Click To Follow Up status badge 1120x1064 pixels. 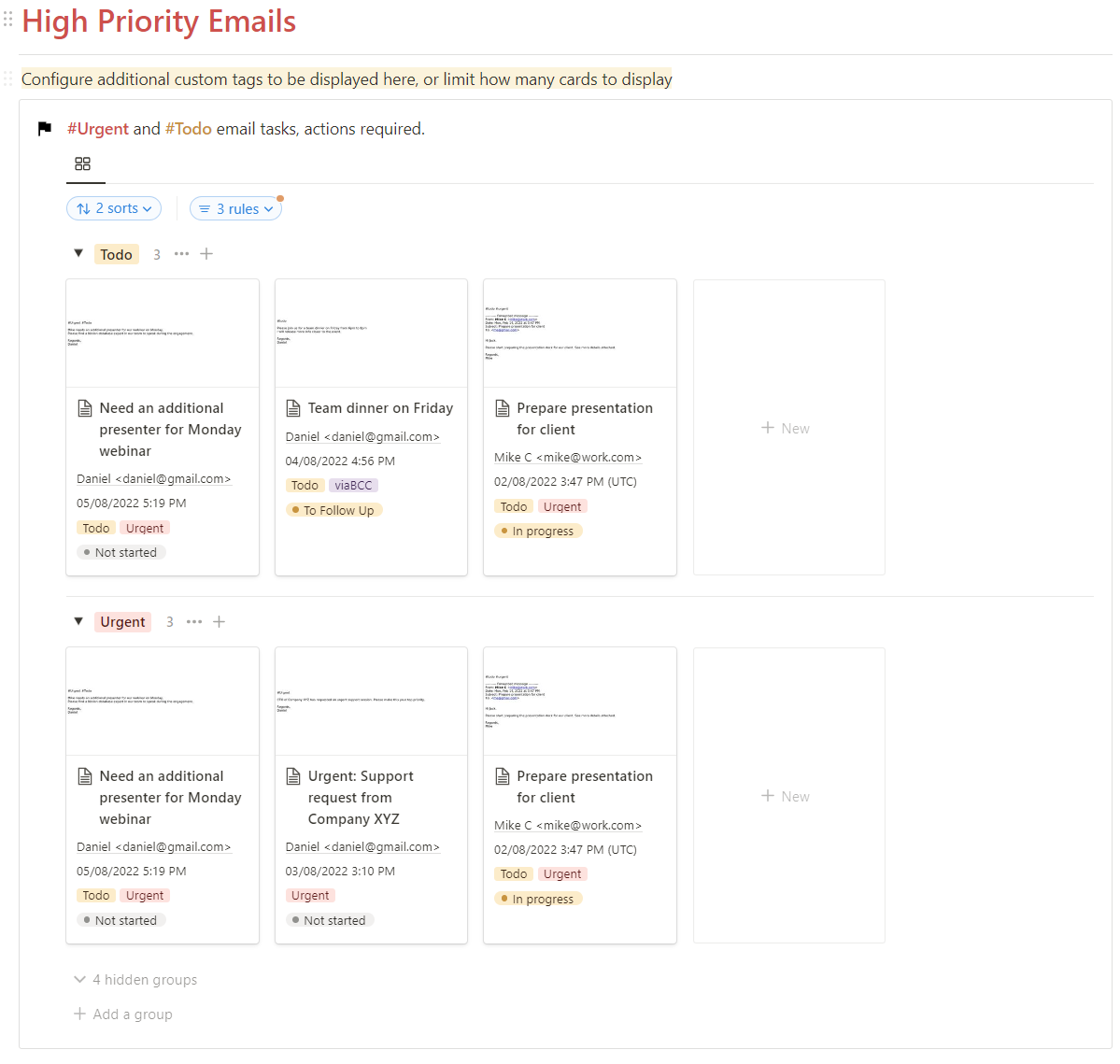point(333,511)
